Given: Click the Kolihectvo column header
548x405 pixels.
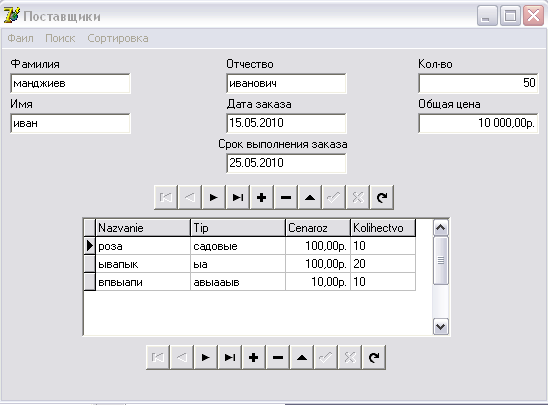Looking at the screenshot, I should click(383, 228).
